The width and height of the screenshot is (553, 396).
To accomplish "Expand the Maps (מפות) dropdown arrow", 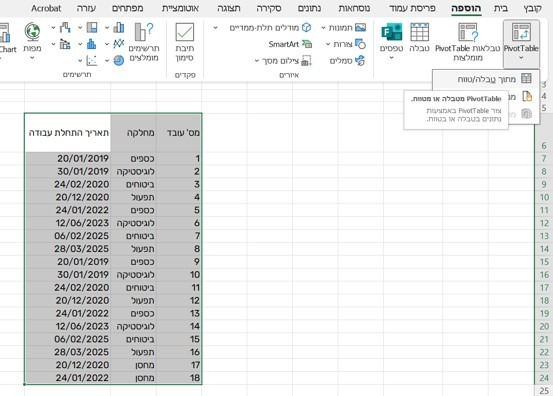I will 32,57.
